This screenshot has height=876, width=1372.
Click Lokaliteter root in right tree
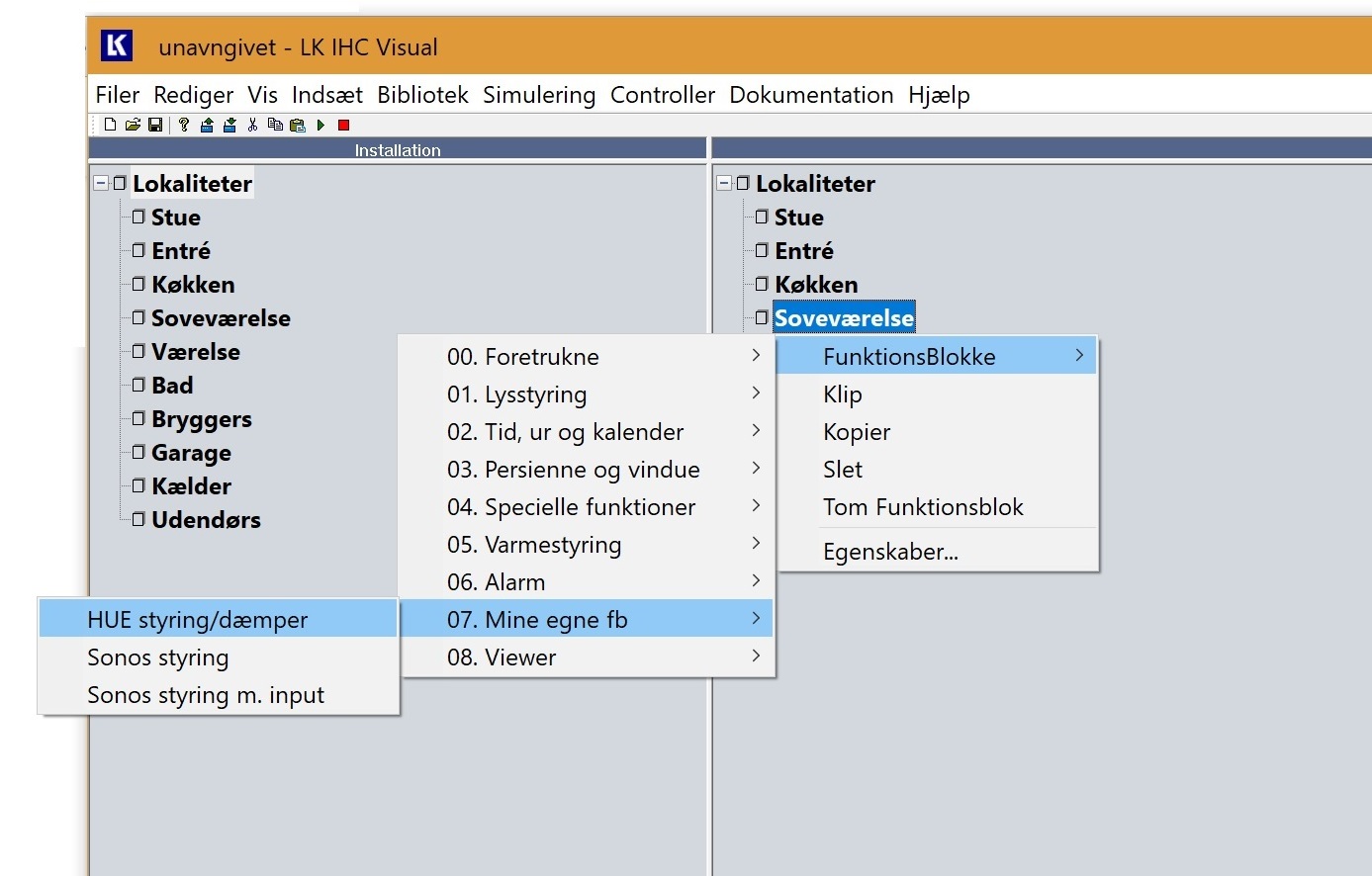[815, 184]
